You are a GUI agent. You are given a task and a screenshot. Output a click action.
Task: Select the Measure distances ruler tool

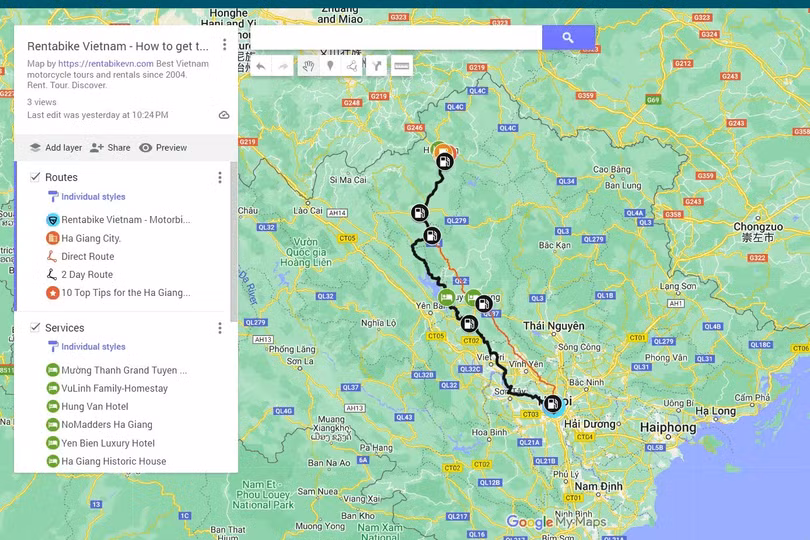(401, 66)
